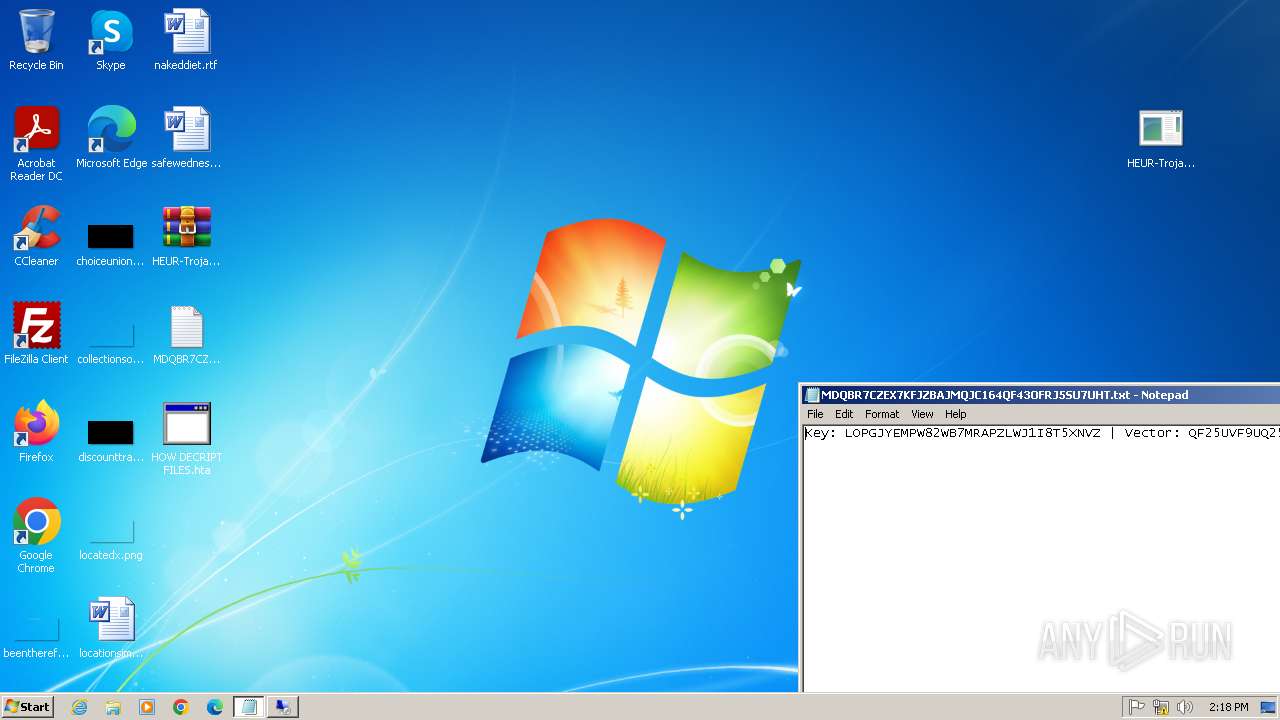
Task: Open the 2:18 PM clock
Action: click(x=1228, y=707)
